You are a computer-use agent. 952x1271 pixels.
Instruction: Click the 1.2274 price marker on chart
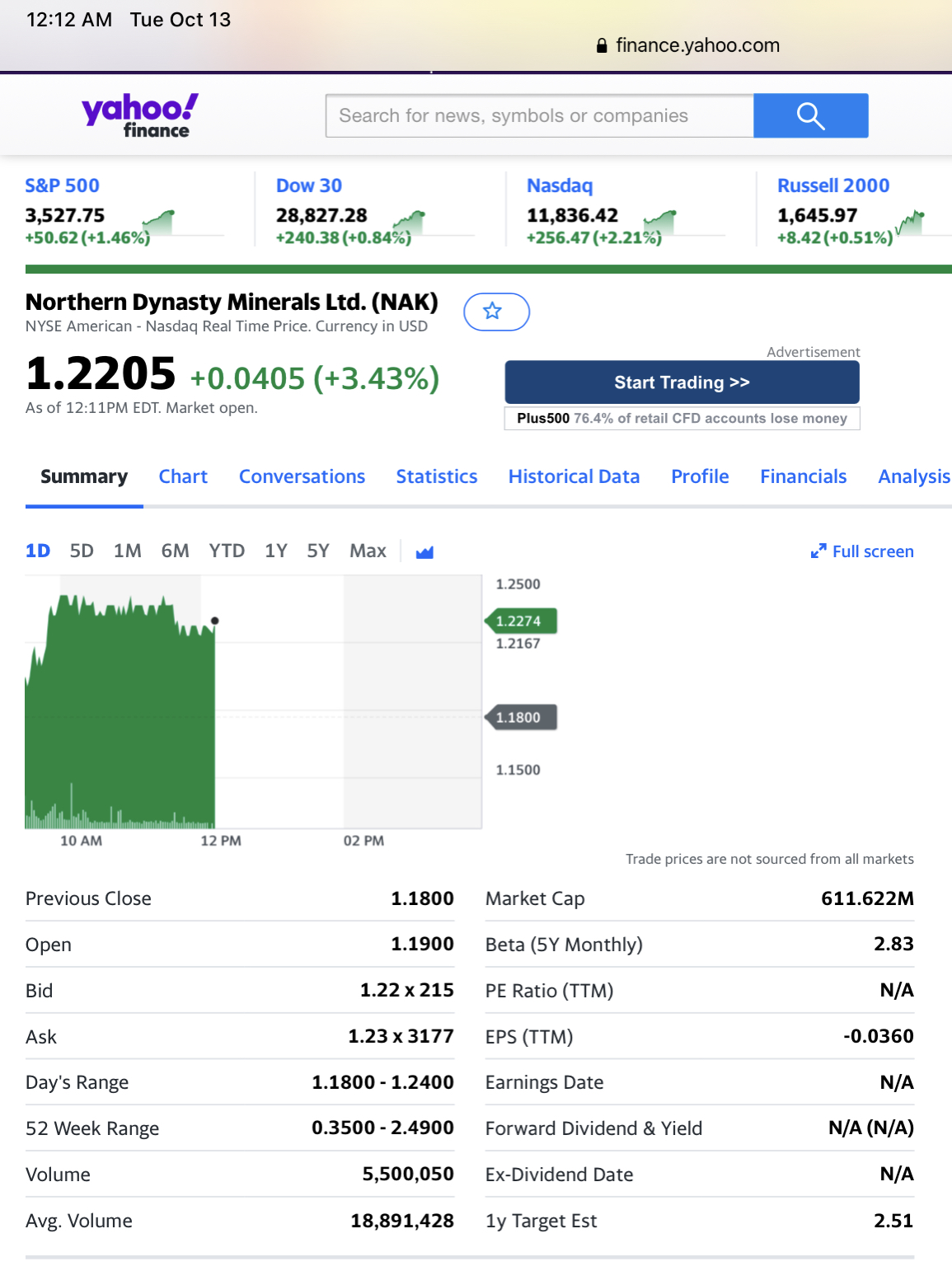click(x=521, y=621)
